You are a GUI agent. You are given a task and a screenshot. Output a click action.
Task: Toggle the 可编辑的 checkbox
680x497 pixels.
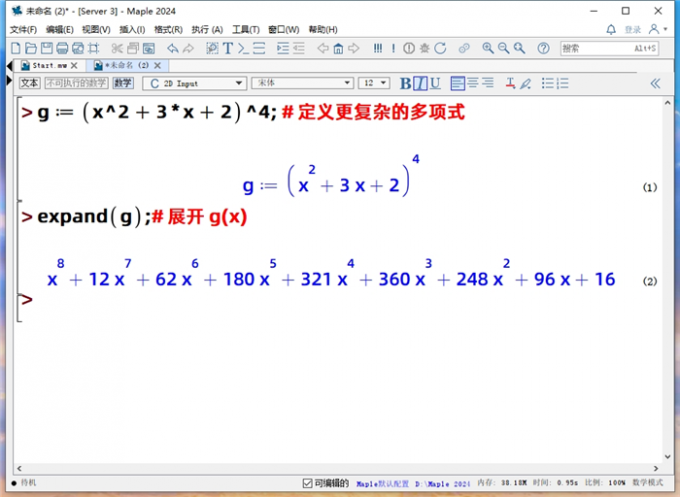pyautogui.click(x=308, y=484)
